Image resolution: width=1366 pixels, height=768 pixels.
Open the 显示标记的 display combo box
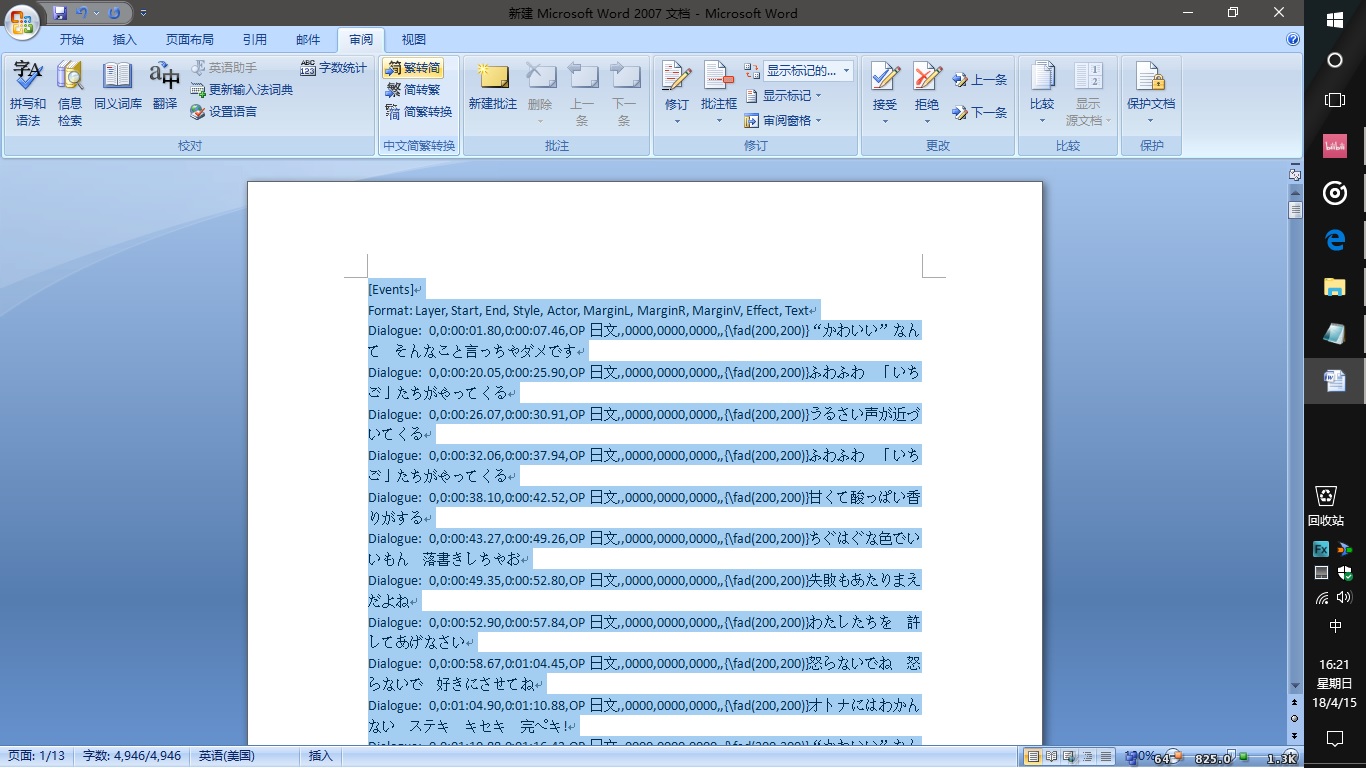click(x=809, y=71)
